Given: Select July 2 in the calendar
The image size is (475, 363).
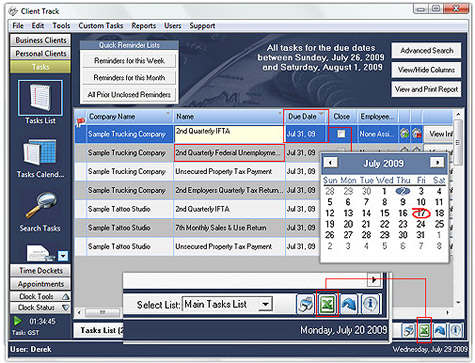Looking at the screenshot, I should 403,191.
